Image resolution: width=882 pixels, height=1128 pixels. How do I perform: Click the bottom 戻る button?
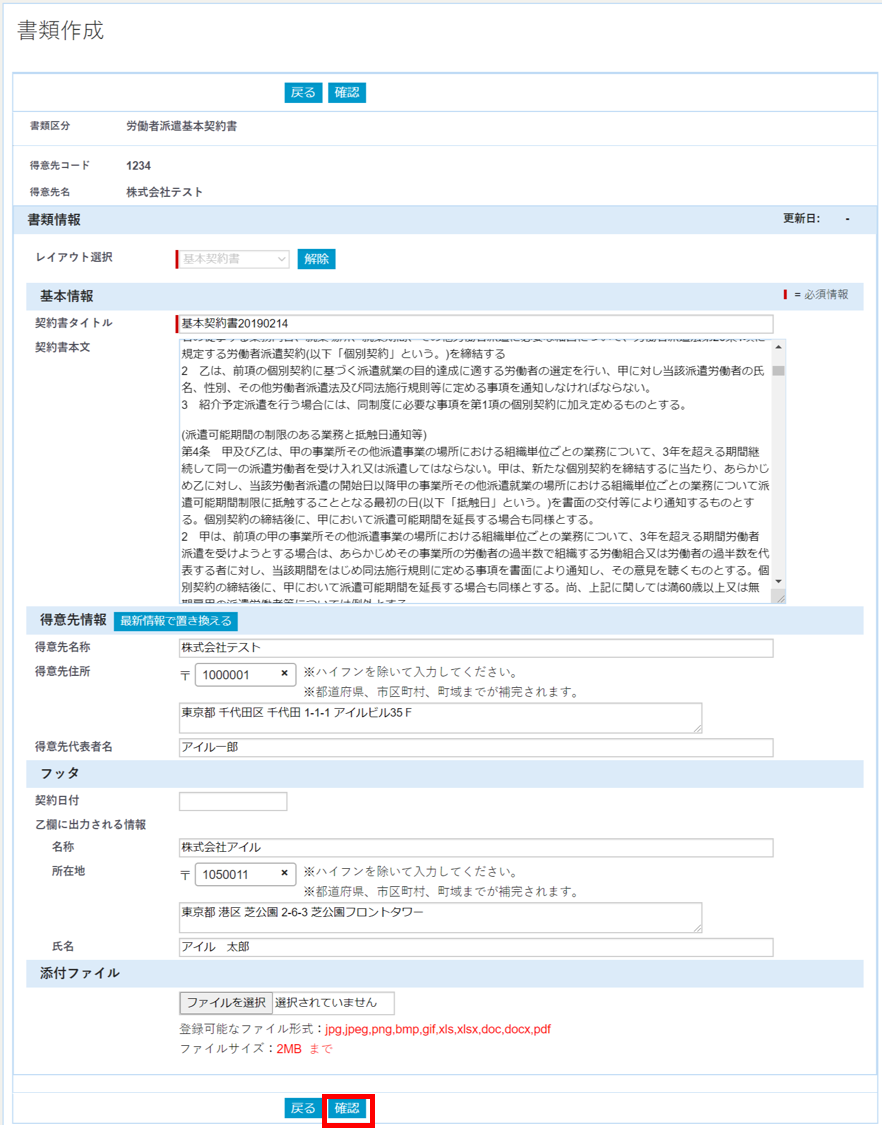303,1109
